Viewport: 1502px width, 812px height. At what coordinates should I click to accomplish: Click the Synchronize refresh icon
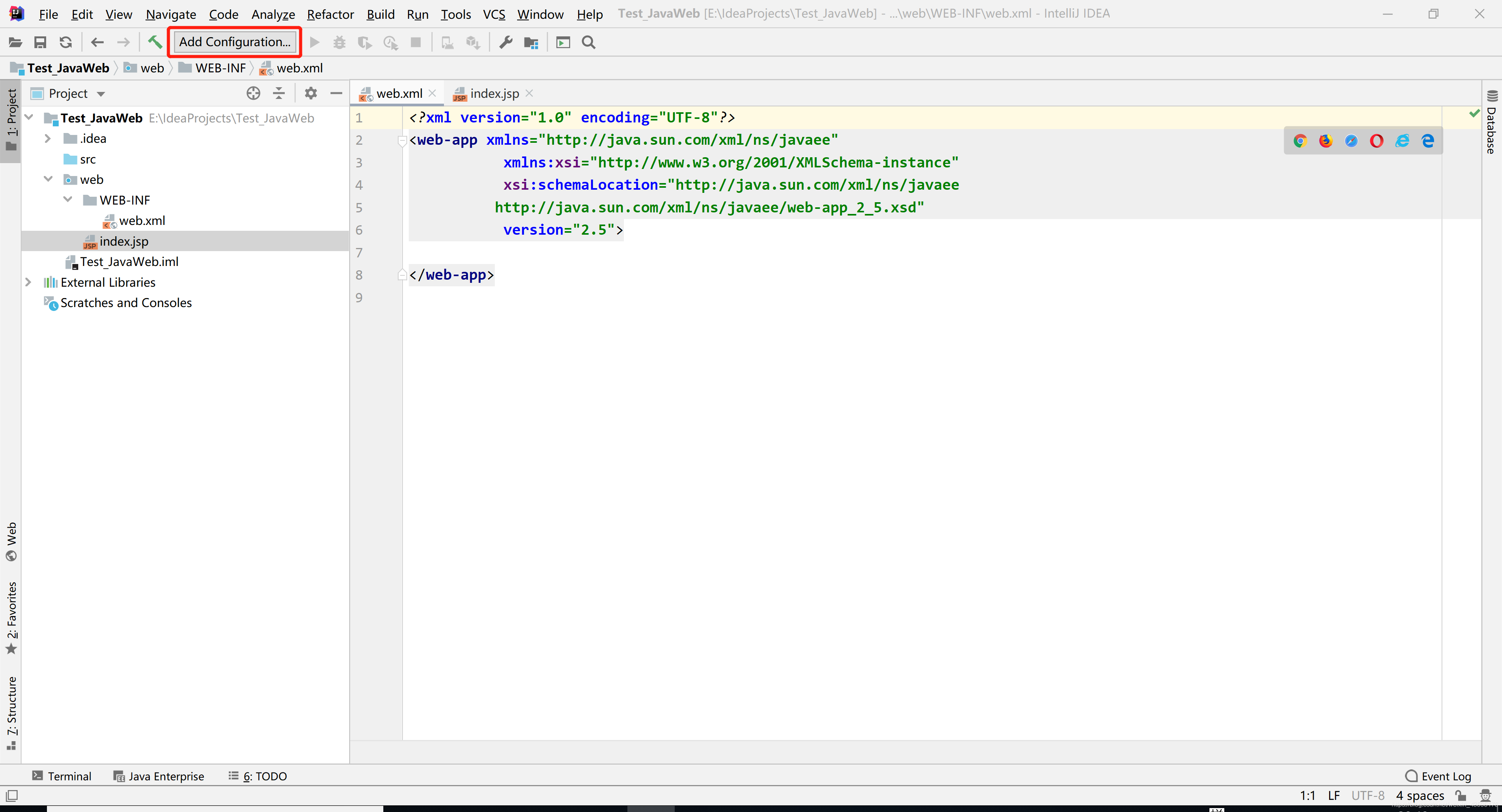coord(66,42)
